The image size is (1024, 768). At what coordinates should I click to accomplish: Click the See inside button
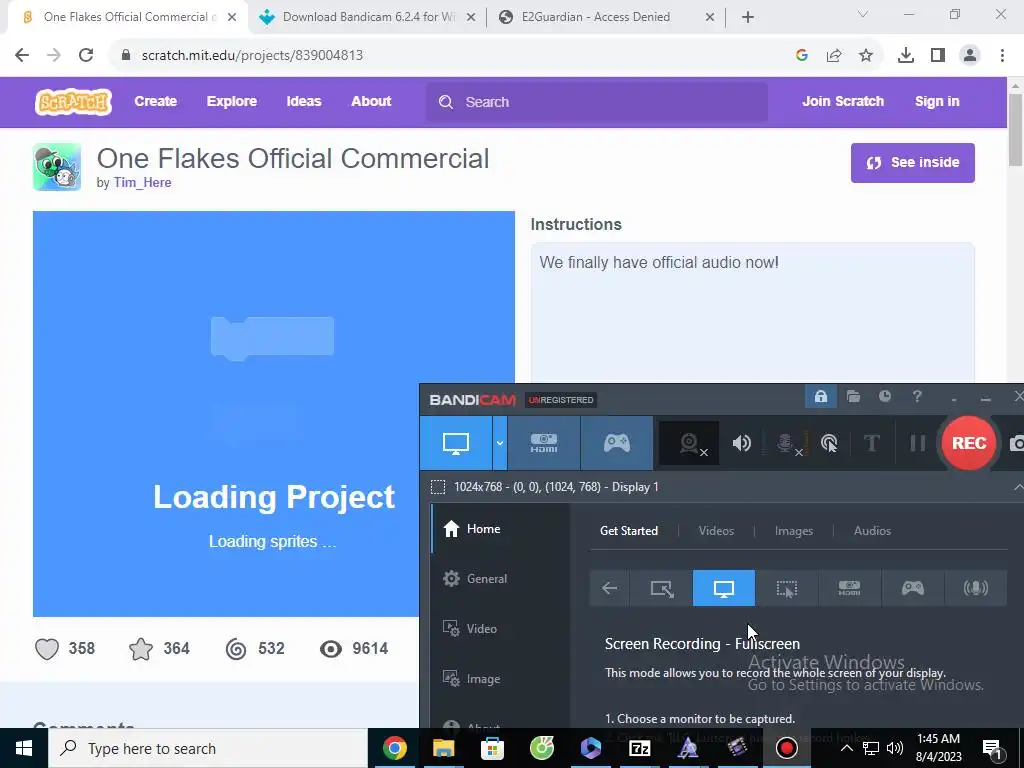[x=912, y=163]
